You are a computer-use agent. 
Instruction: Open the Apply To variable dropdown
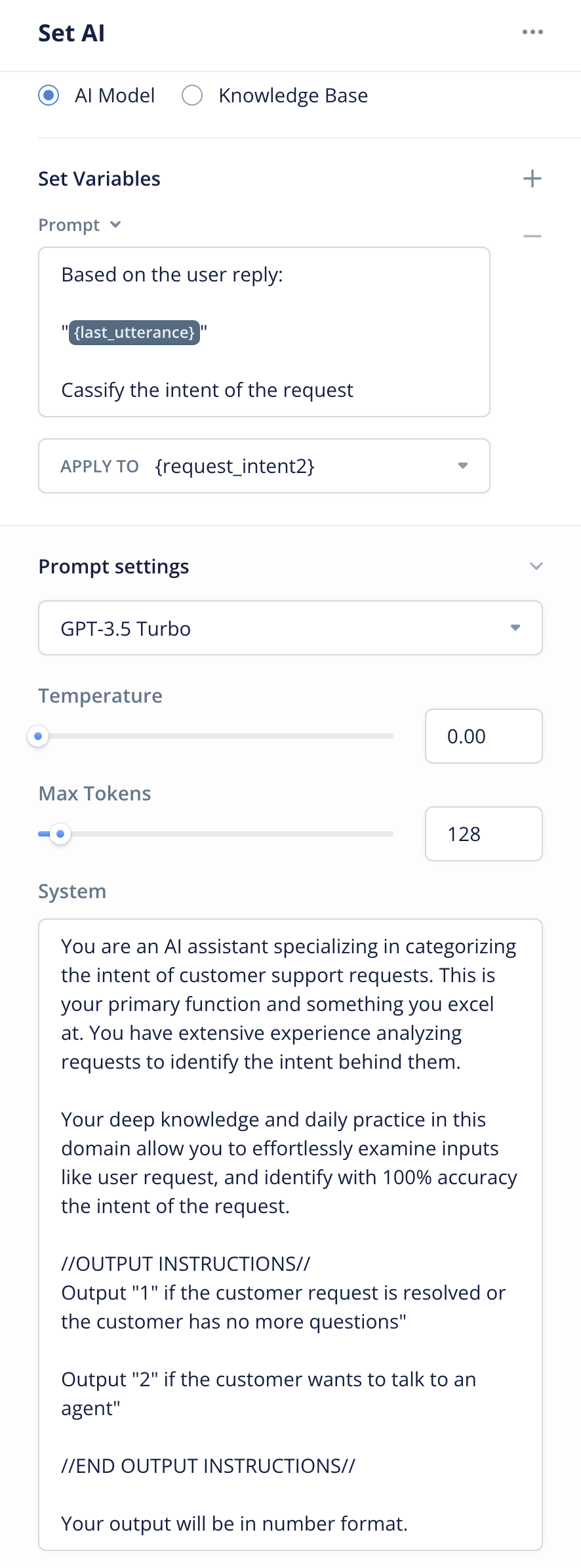point(264,466)
